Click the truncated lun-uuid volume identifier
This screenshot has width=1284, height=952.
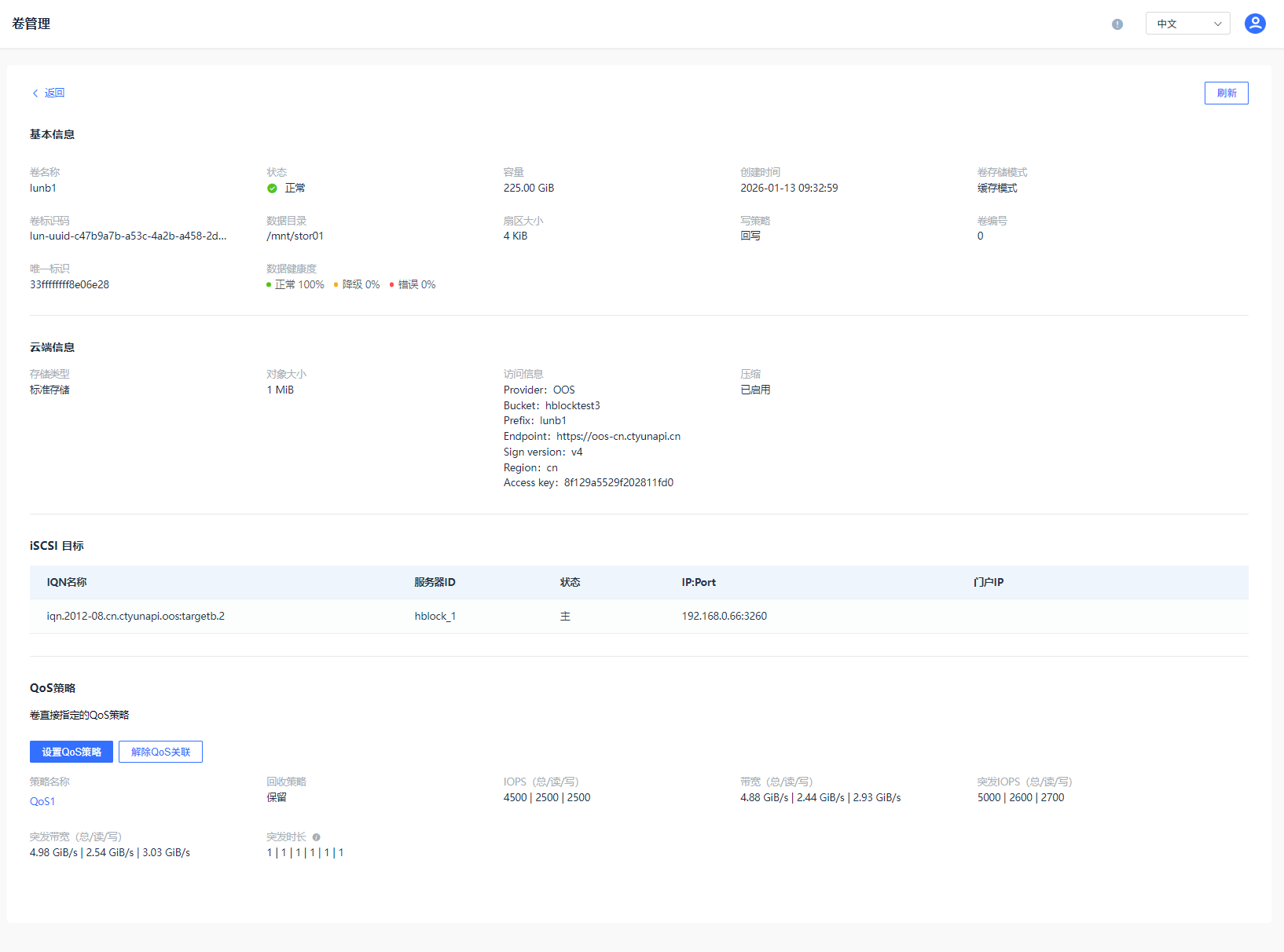[128, 236]
